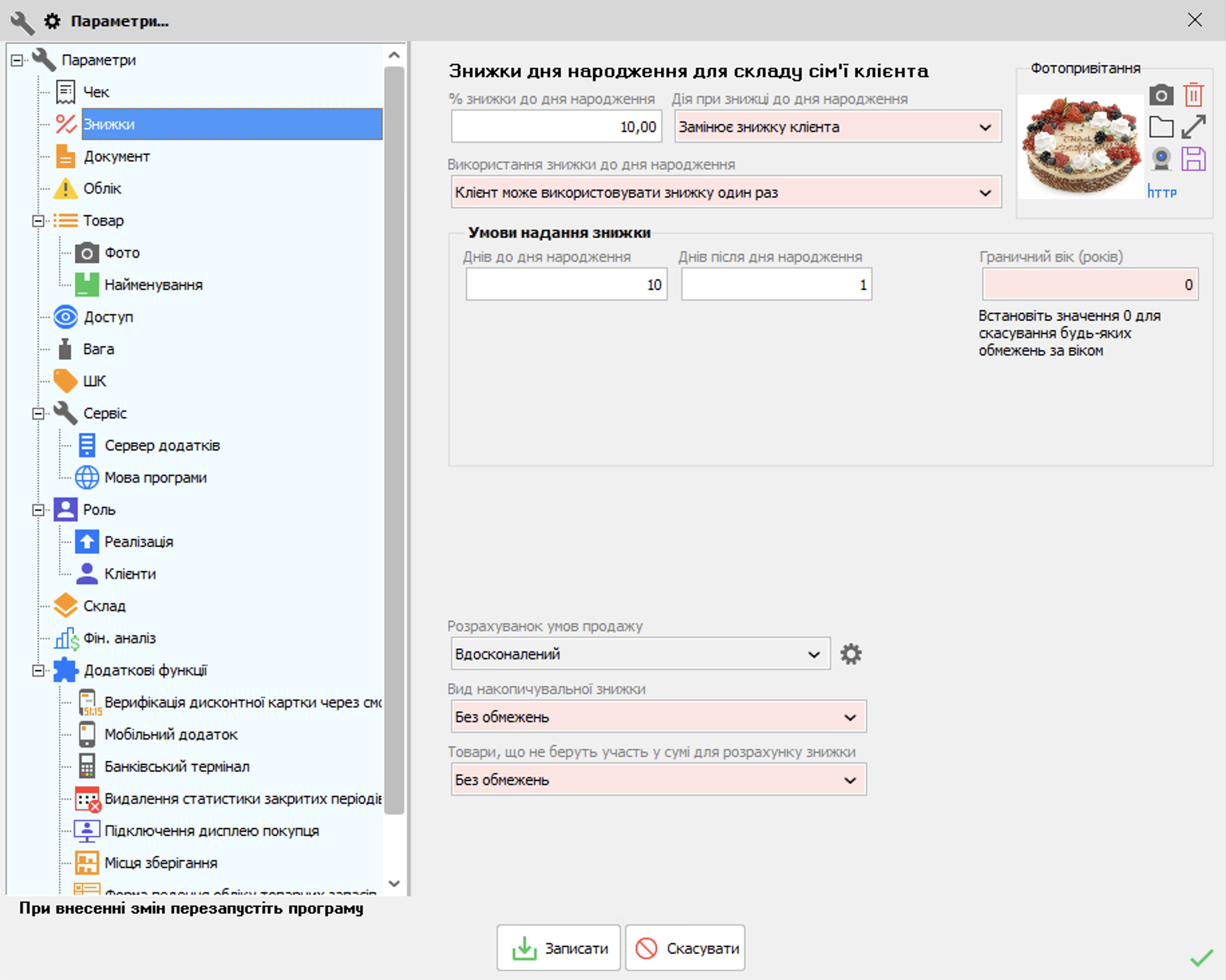Open Дія при знижці до дня народження dropdown
Image resolution: width=1226 pixels, height=980 pixels.
[838, 127]
